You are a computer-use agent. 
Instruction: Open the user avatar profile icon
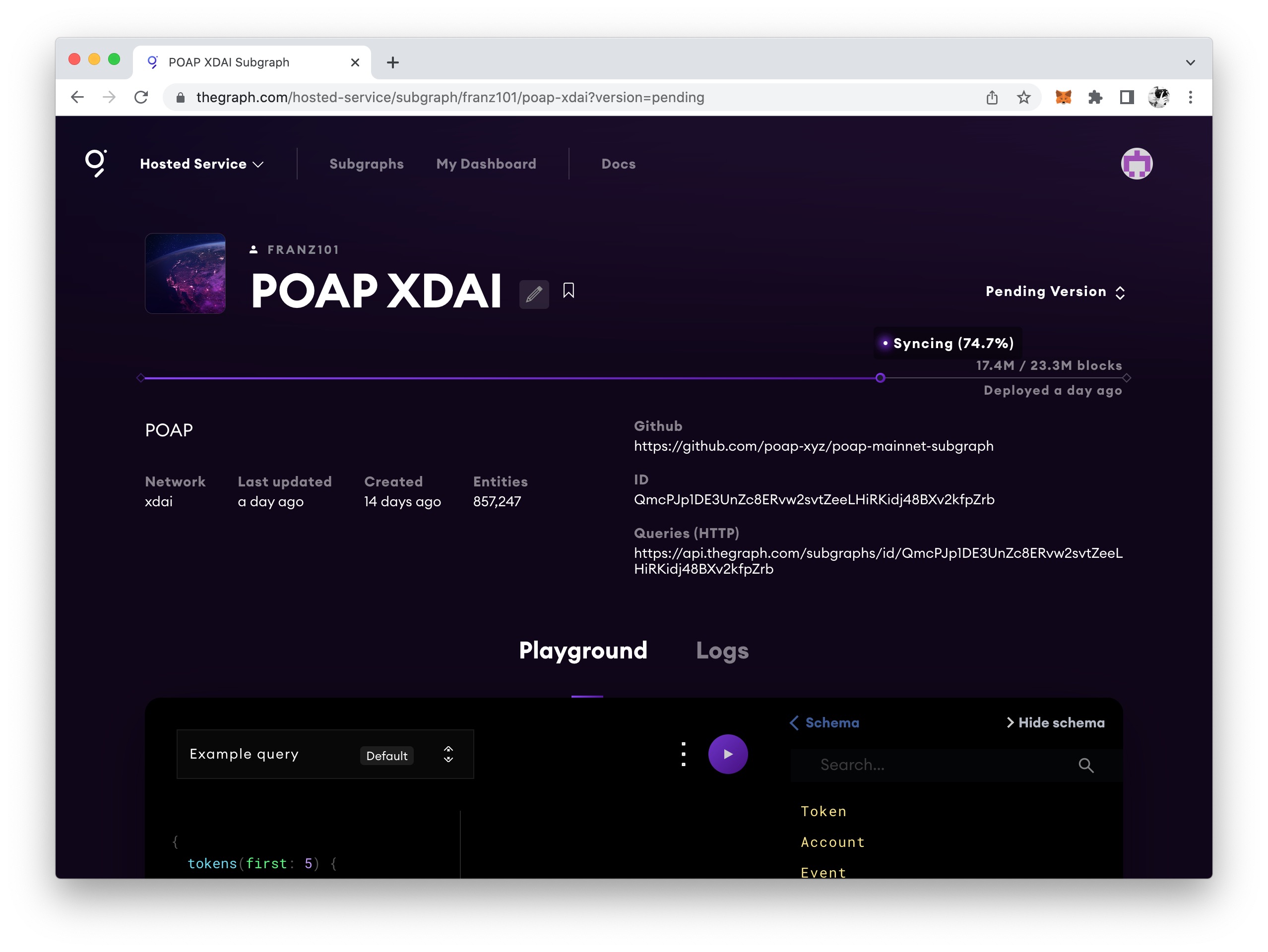[x=1136, y=164]
